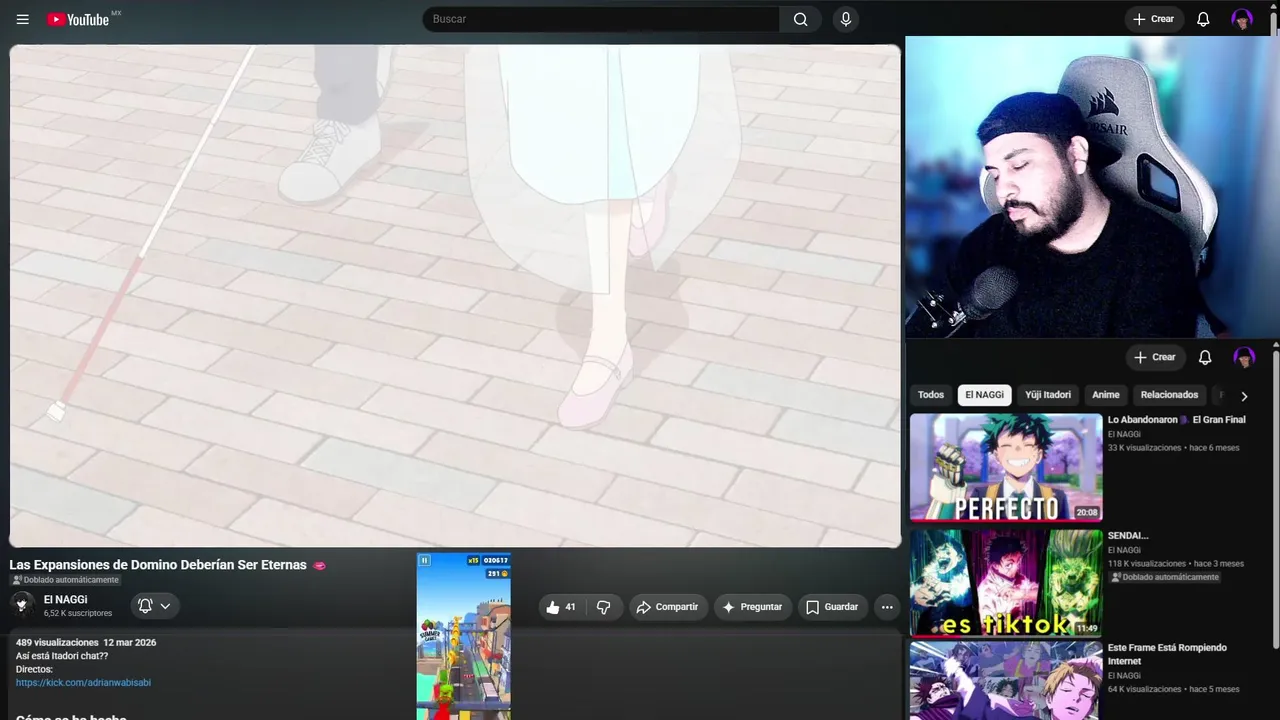Open the 'es tiktok' video thumbnail
Screen dimensions: 1280x720
coord(1006,584)
